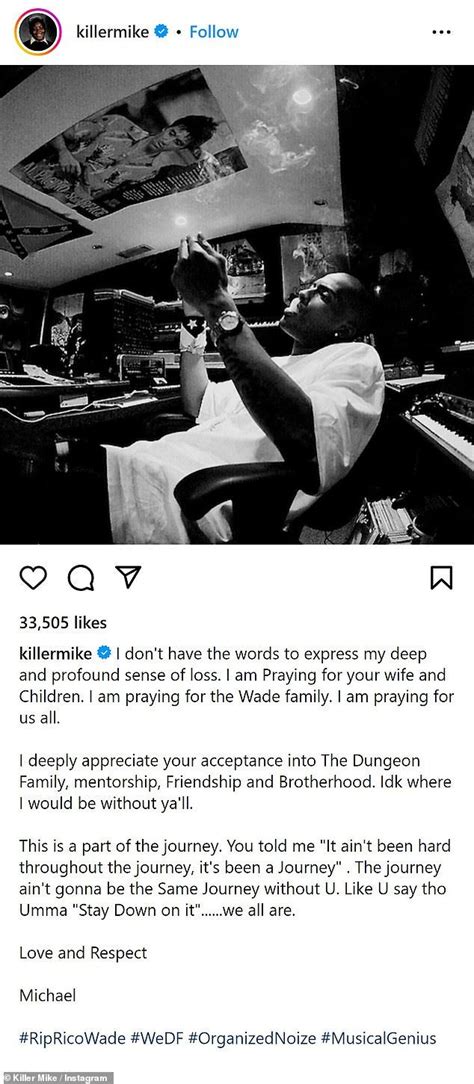Open killermike's profile picture story ring
Image resolution: width=474 pixels, height=1084 pixels.
(38, 32)
